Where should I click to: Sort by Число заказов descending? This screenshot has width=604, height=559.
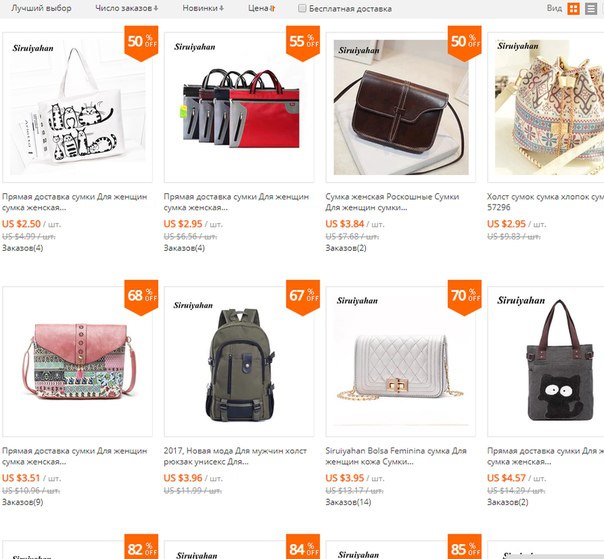point(127,8)
